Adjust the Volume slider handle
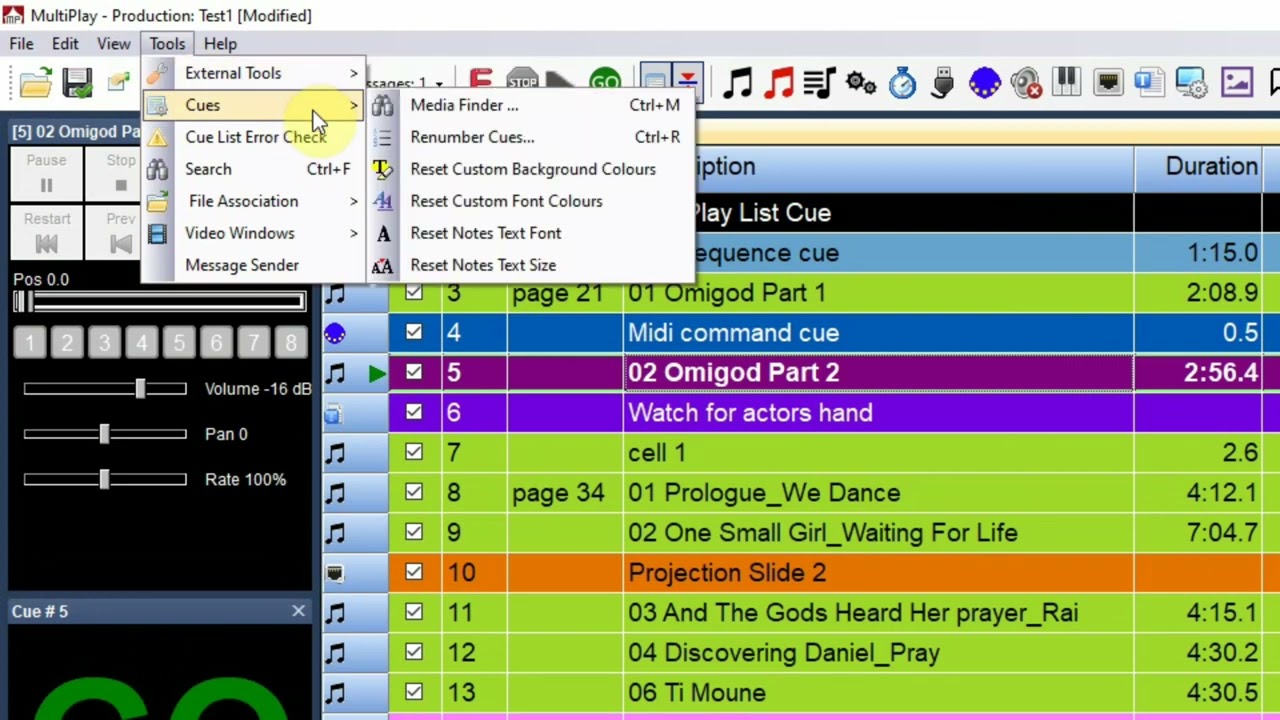Viewport: 1280px width, 720px height. click(x=140, y=389)
